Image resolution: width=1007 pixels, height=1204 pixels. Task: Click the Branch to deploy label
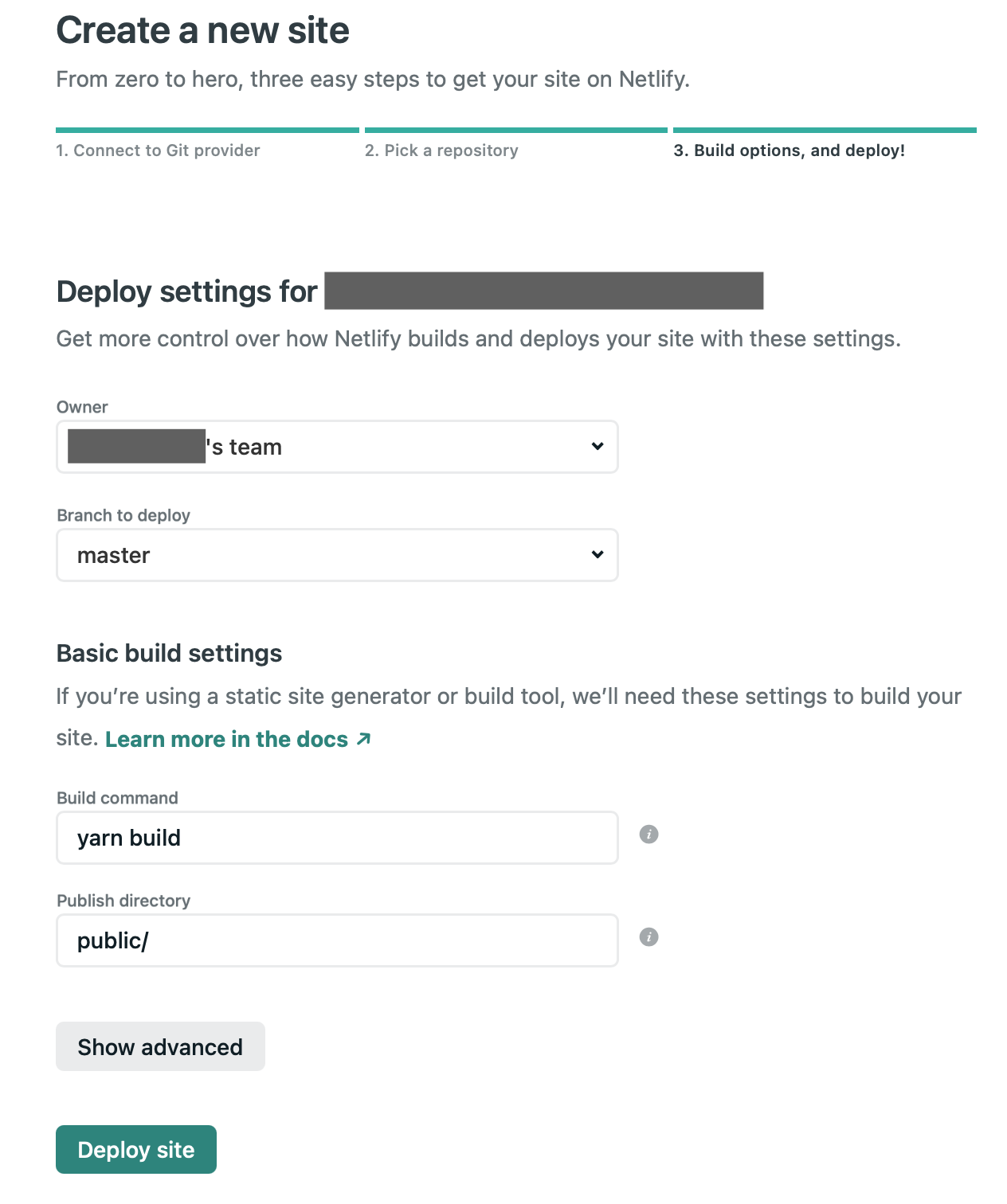pyautogui.click(x=123, y=515)
